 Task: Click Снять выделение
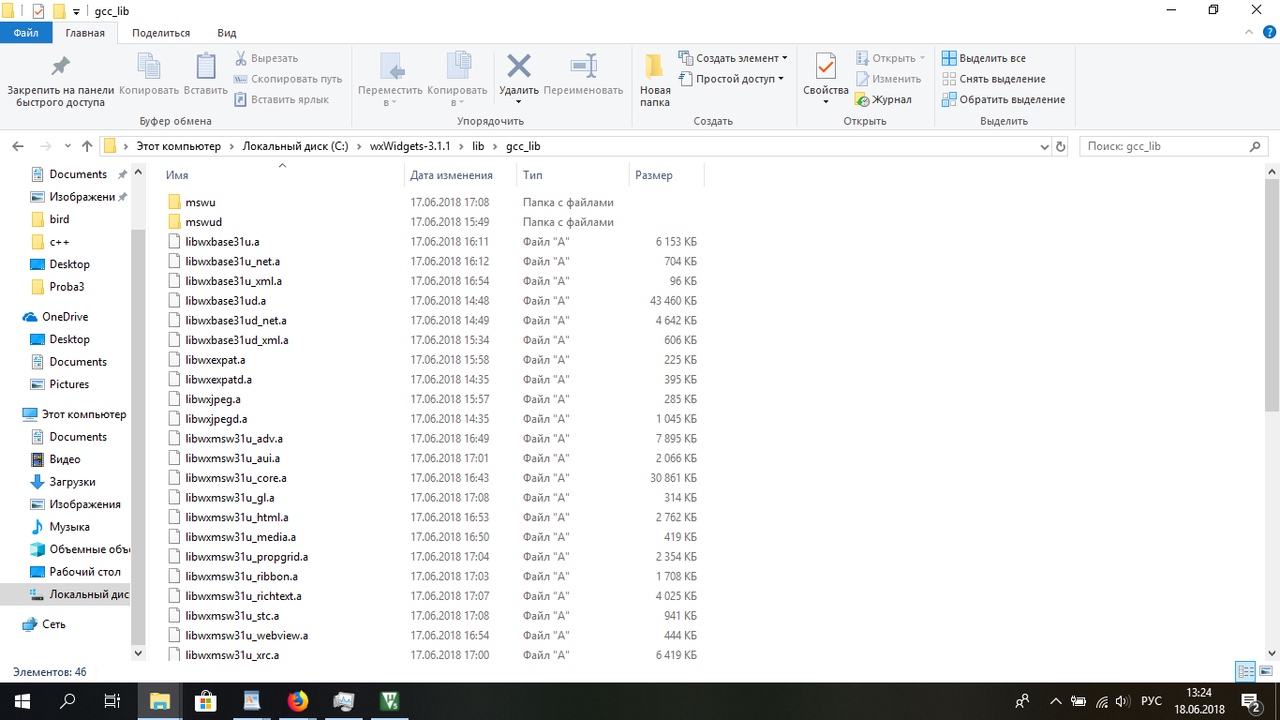[994, 79]
